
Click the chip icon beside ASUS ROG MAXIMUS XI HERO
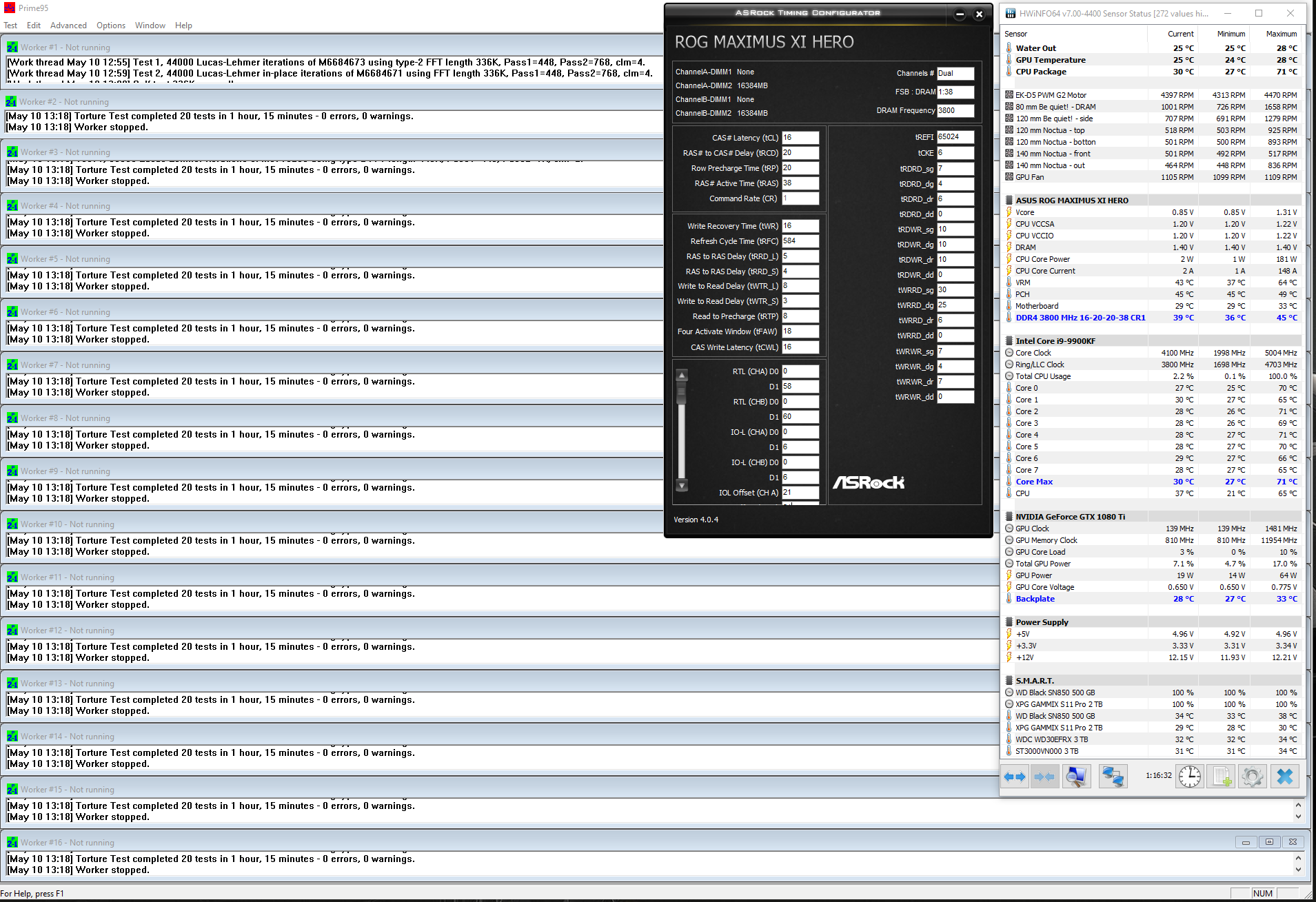pyautogui.click(x=1009, y=201)
